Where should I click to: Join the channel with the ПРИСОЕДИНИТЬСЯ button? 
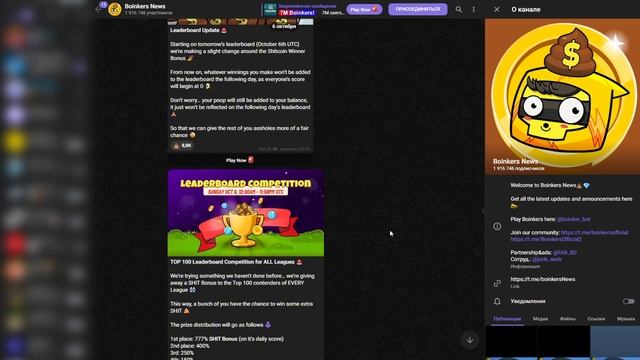pos(418,9)
